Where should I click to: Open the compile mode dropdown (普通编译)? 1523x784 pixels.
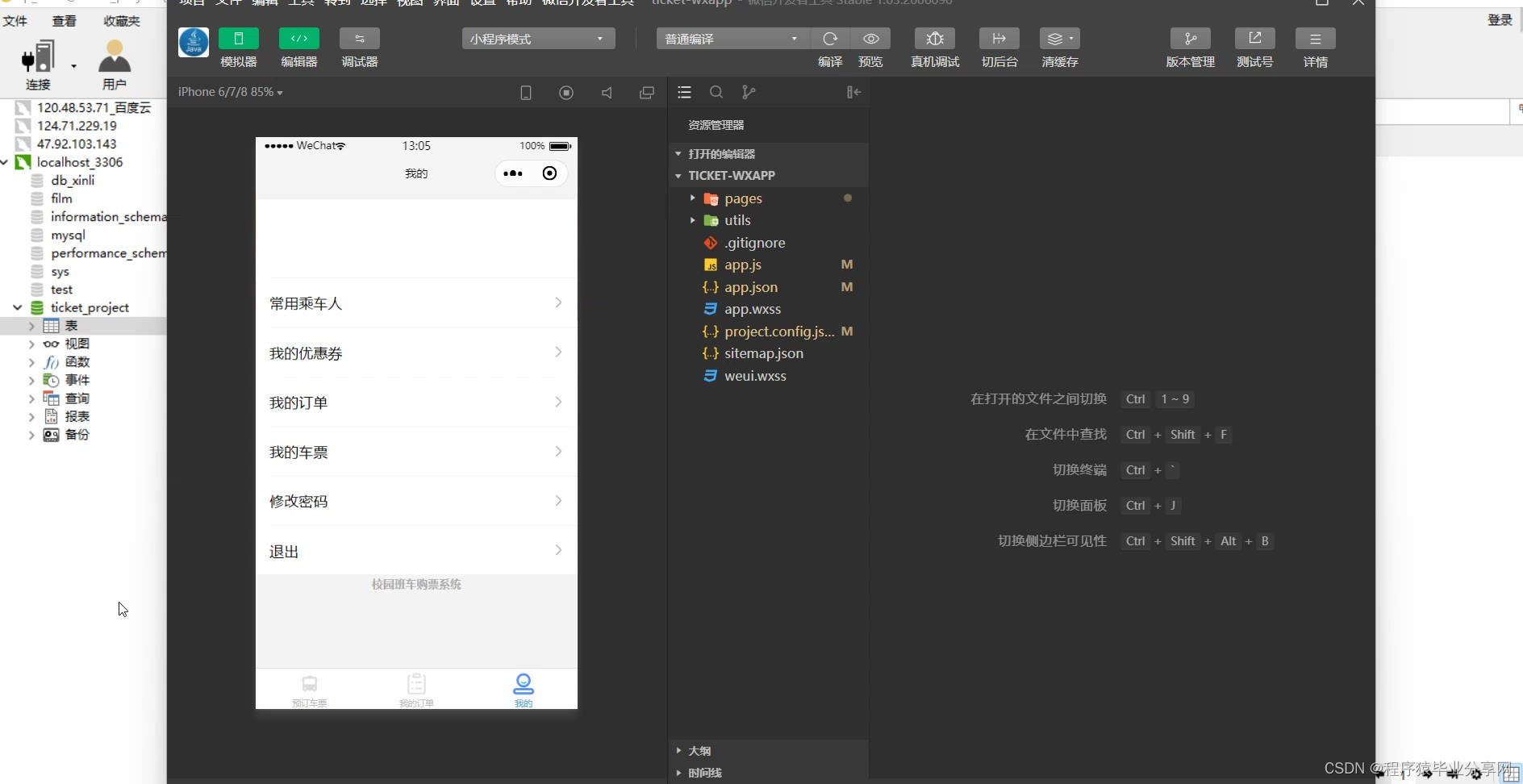[x=732, y=39]
